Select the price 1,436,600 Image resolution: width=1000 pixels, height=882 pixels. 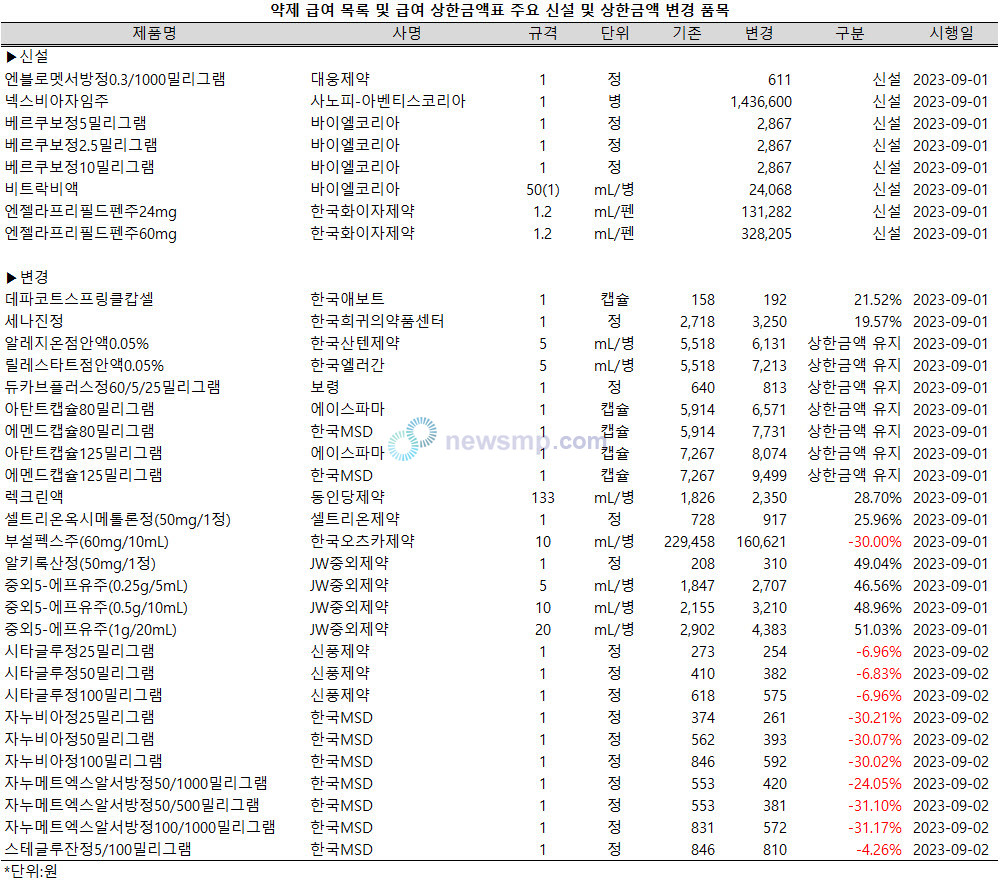pyautogui.click(x=761, y=102)
